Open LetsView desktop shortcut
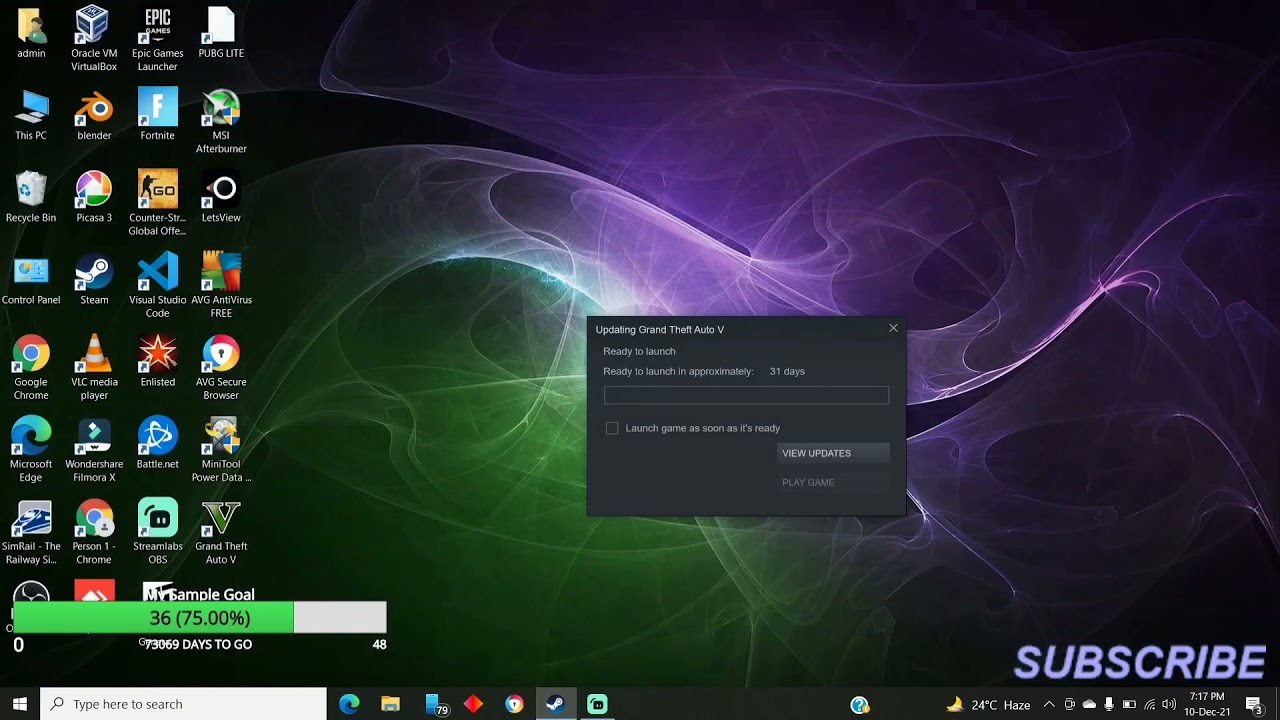Viewport: 1280px width, 720px height. pos(221,197)
